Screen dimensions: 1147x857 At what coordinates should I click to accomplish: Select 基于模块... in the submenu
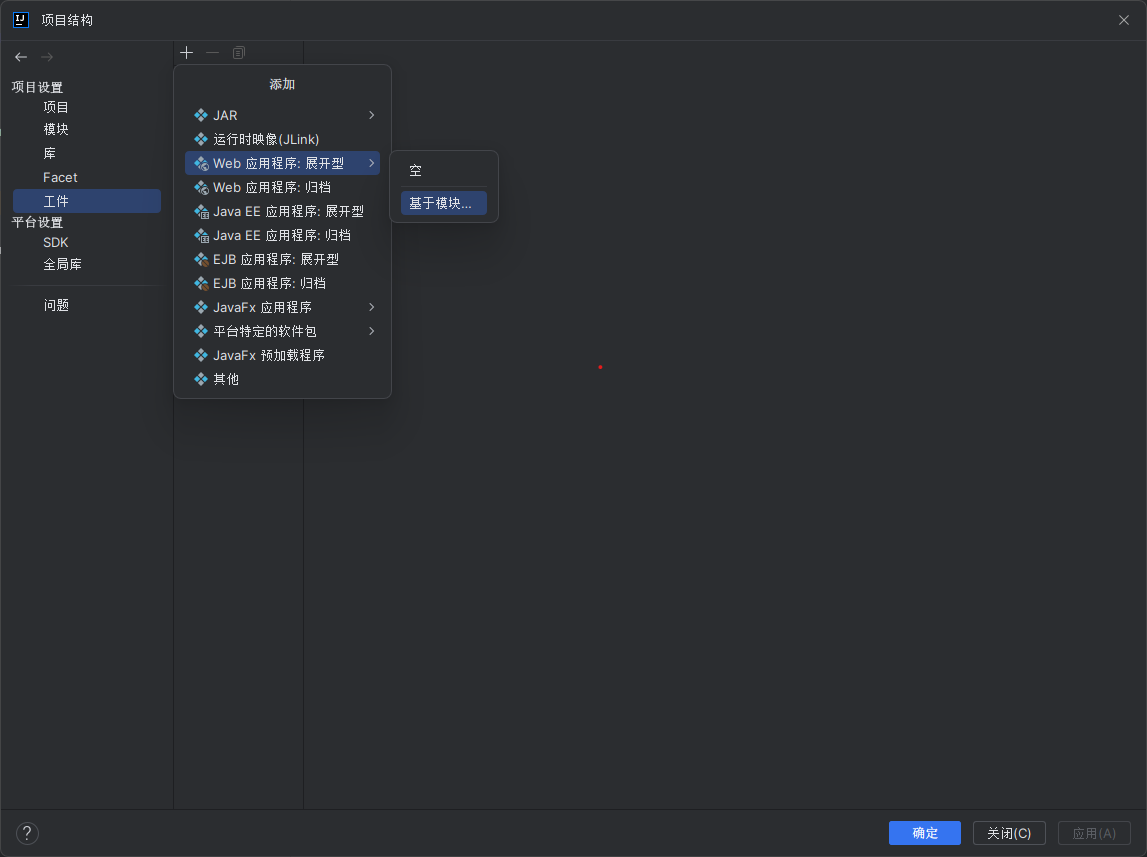(x=444, y=203)
